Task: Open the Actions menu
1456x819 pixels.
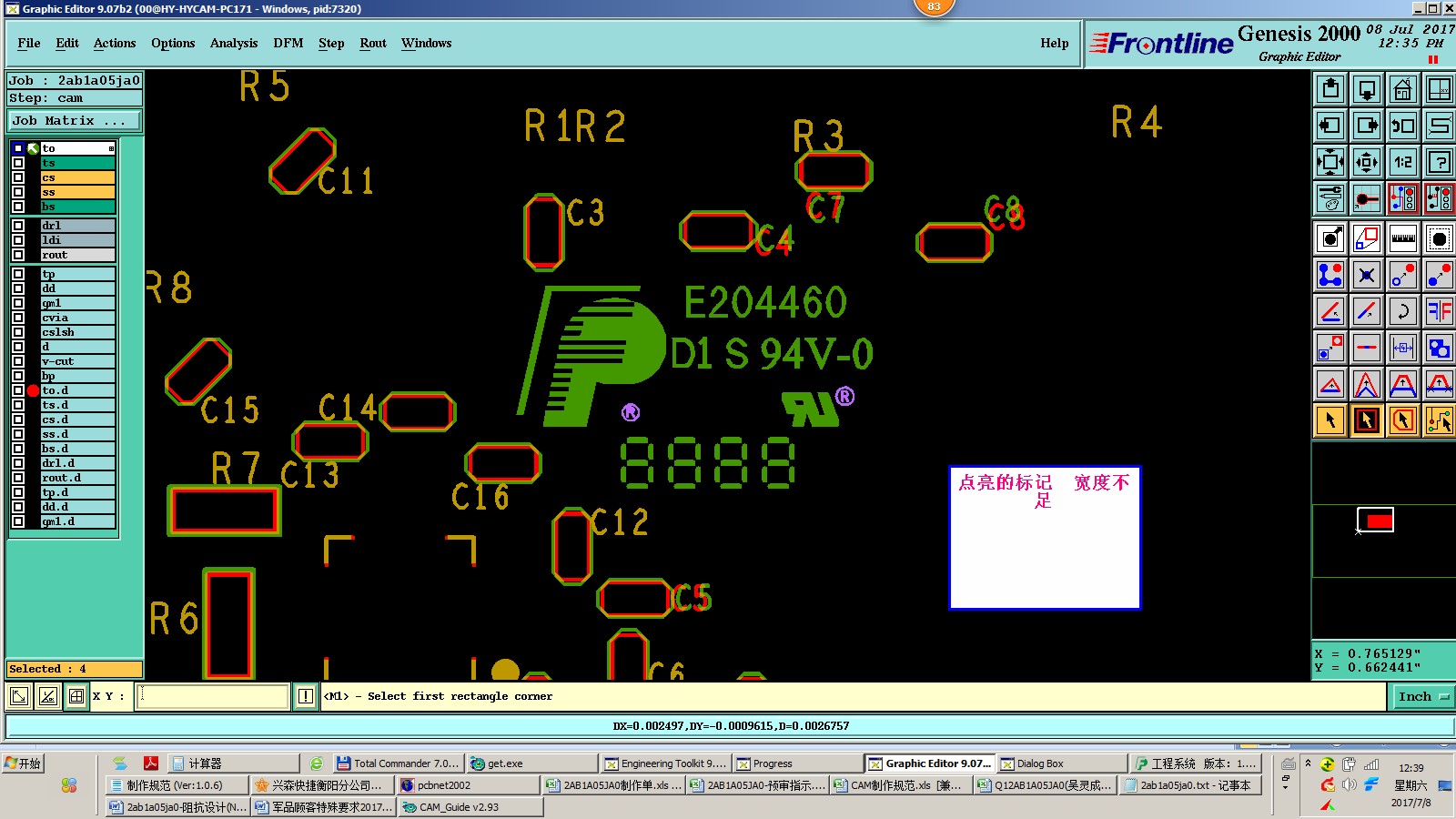Action: 115,43
